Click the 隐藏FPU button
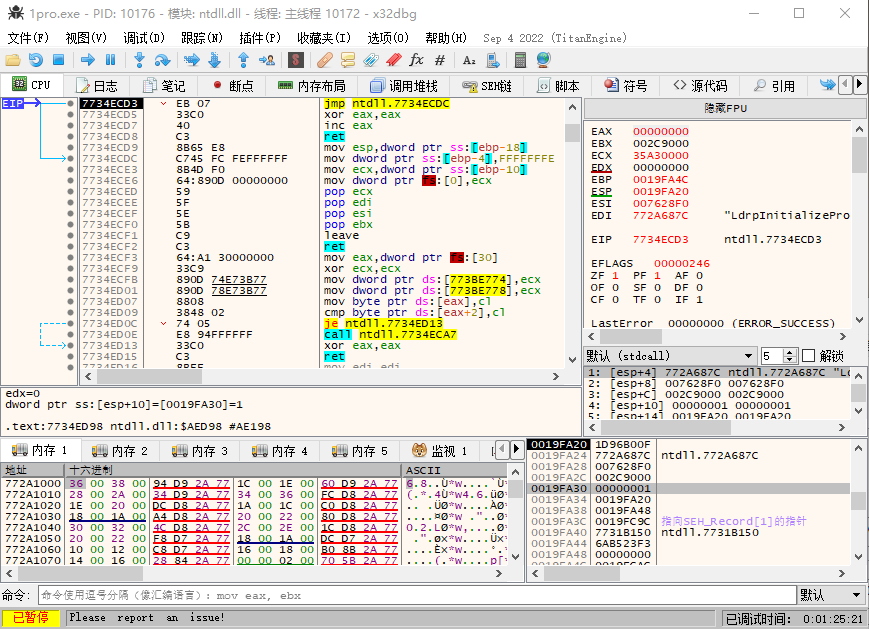869x629 pixels. point(725,108)
